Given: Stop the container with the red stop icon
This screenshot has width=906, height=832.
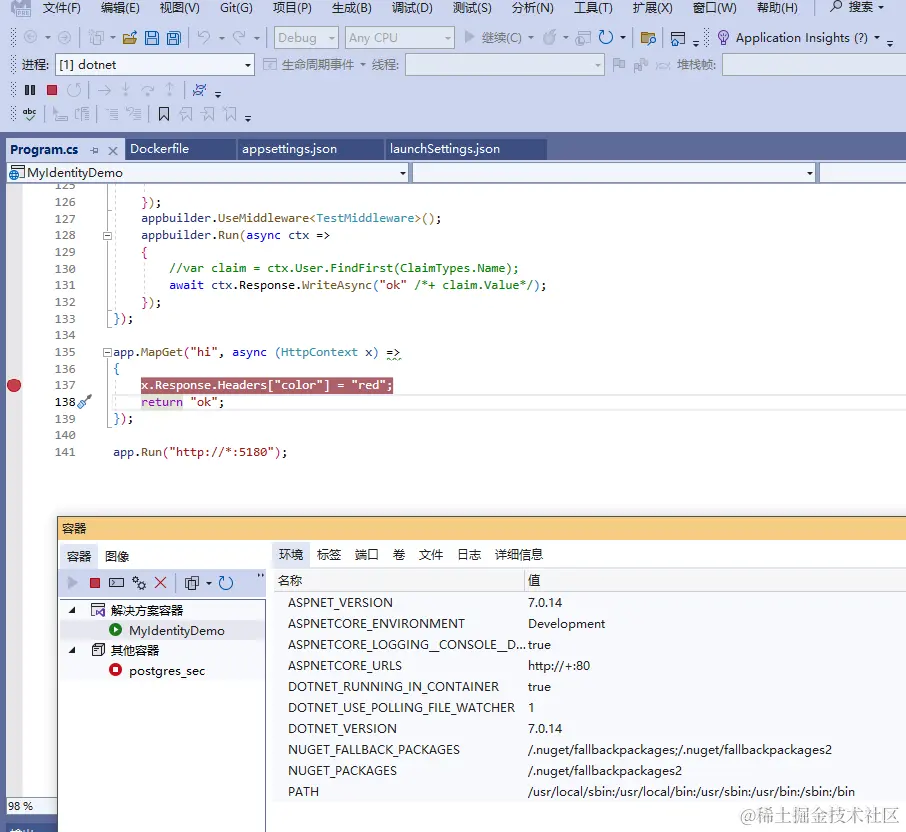Looking at the screenshot, I should click(x=95, y=583).
